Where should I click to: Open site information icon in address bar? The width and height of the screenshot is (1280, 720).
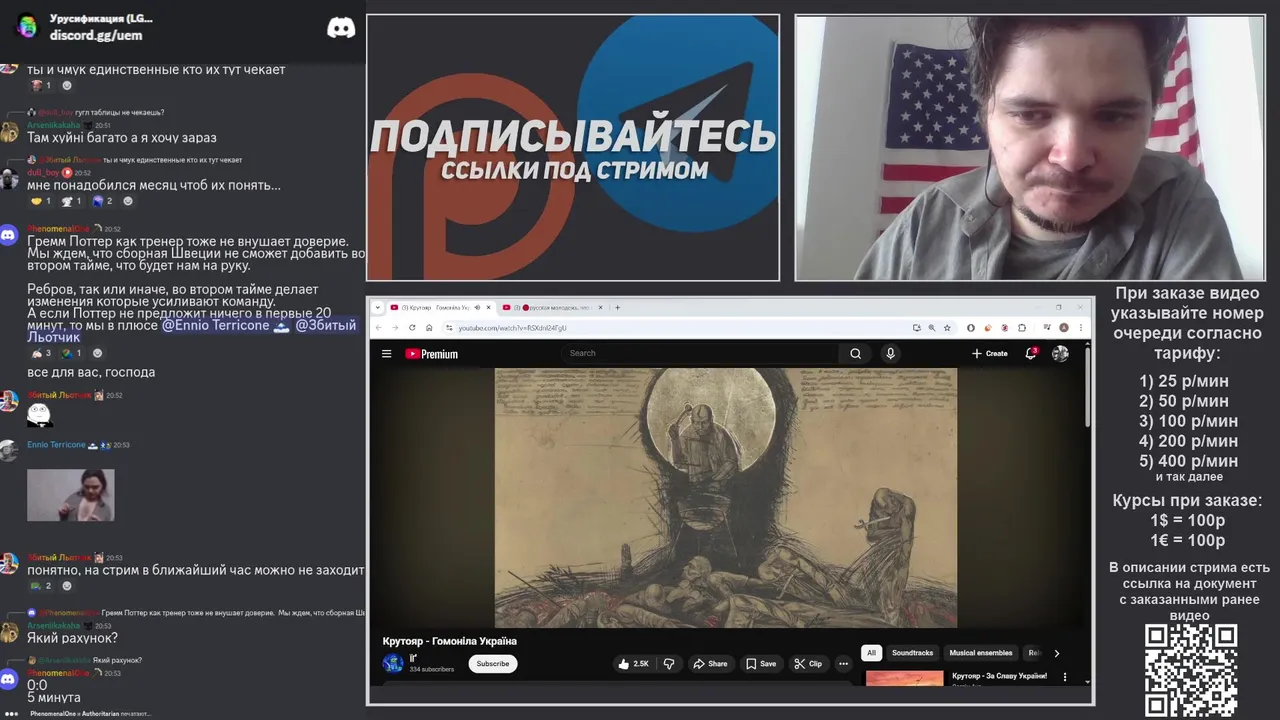447,327
